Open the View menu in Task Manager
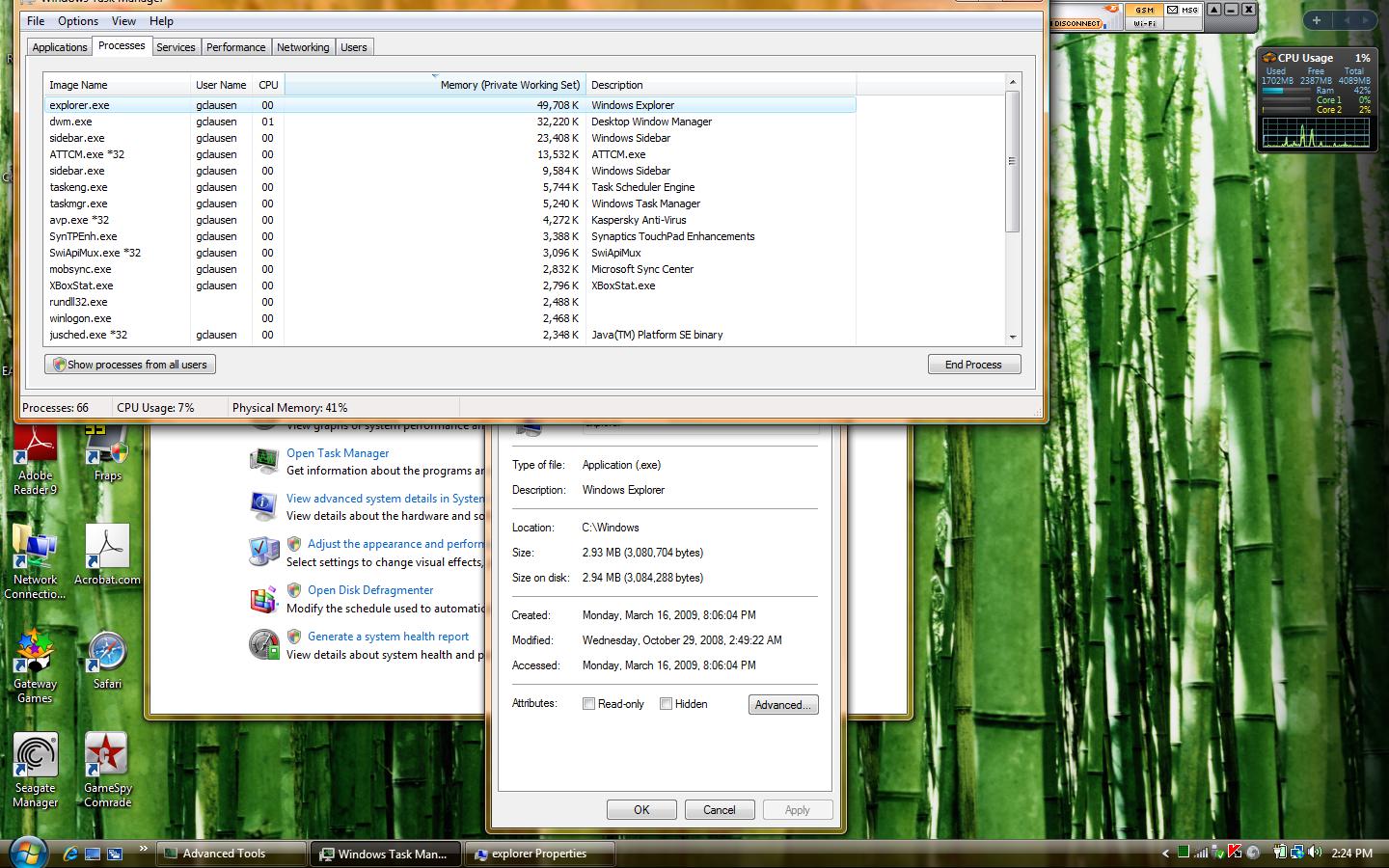The width and height of the screenshot is (1389, 868). [x=123, y=20]
